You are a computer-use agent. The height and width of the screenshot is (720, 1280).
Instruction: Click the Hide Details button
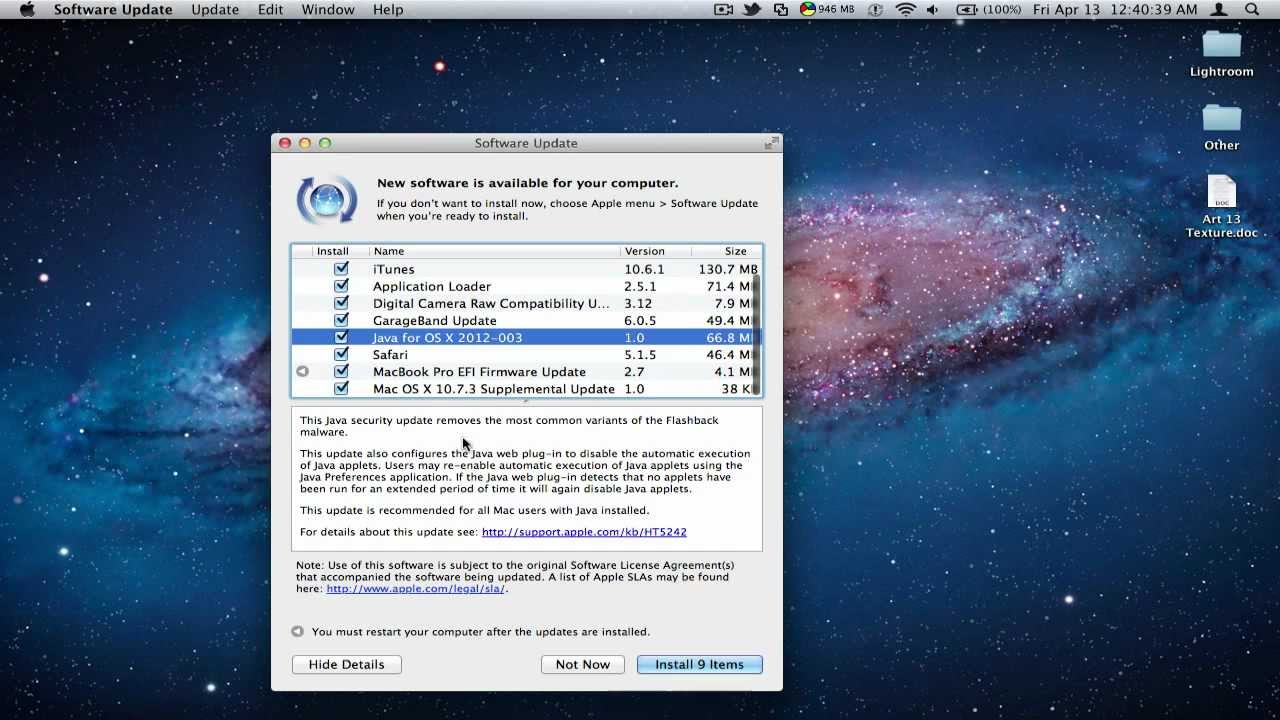click(346, 664)
